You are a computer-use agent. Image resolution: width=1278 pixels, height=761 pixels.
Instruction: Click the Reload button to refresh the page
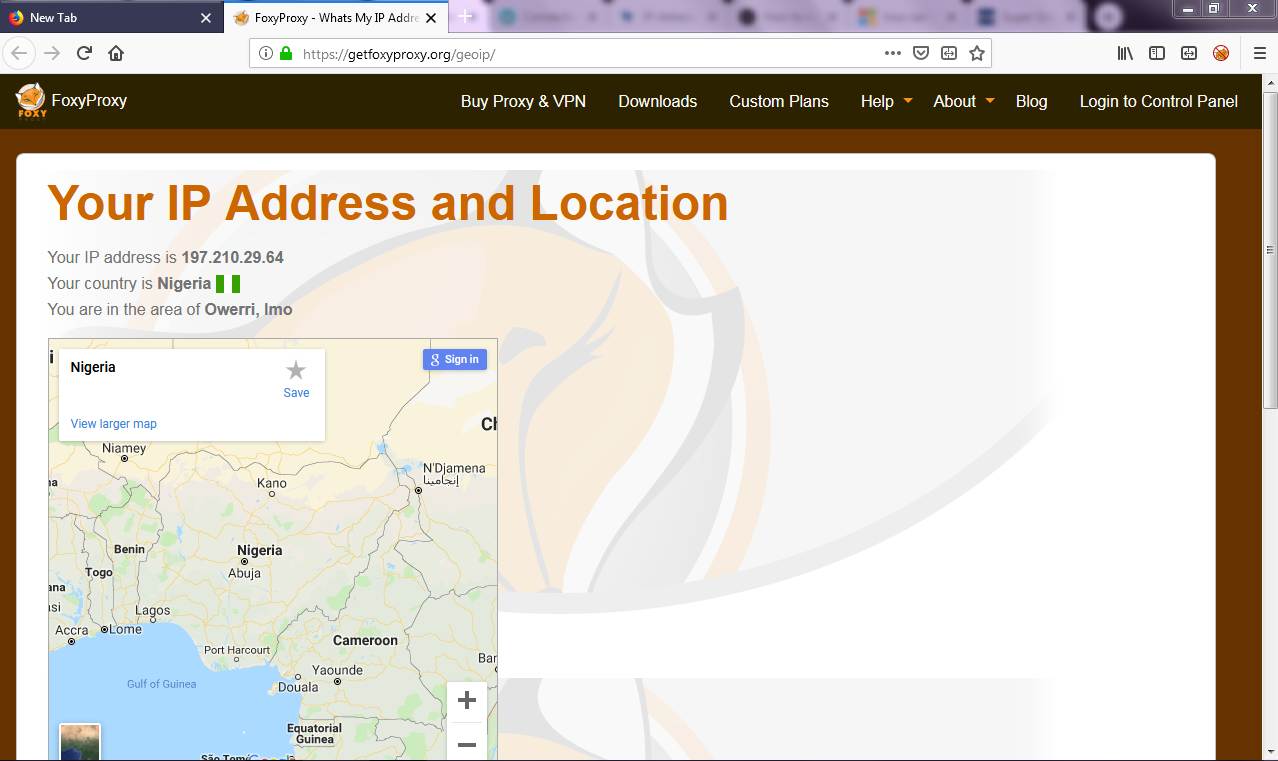84,53
